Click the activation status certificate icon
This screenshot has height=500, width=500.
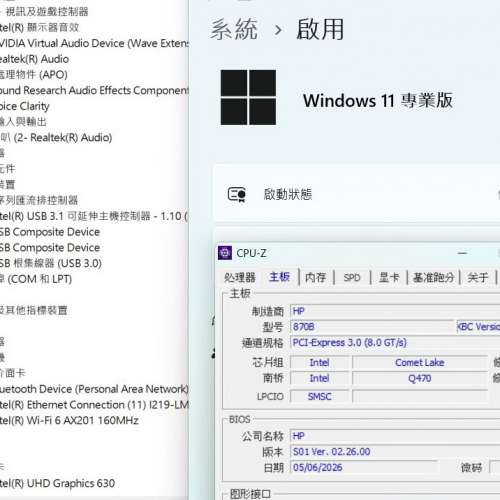[x=237, y=194]
